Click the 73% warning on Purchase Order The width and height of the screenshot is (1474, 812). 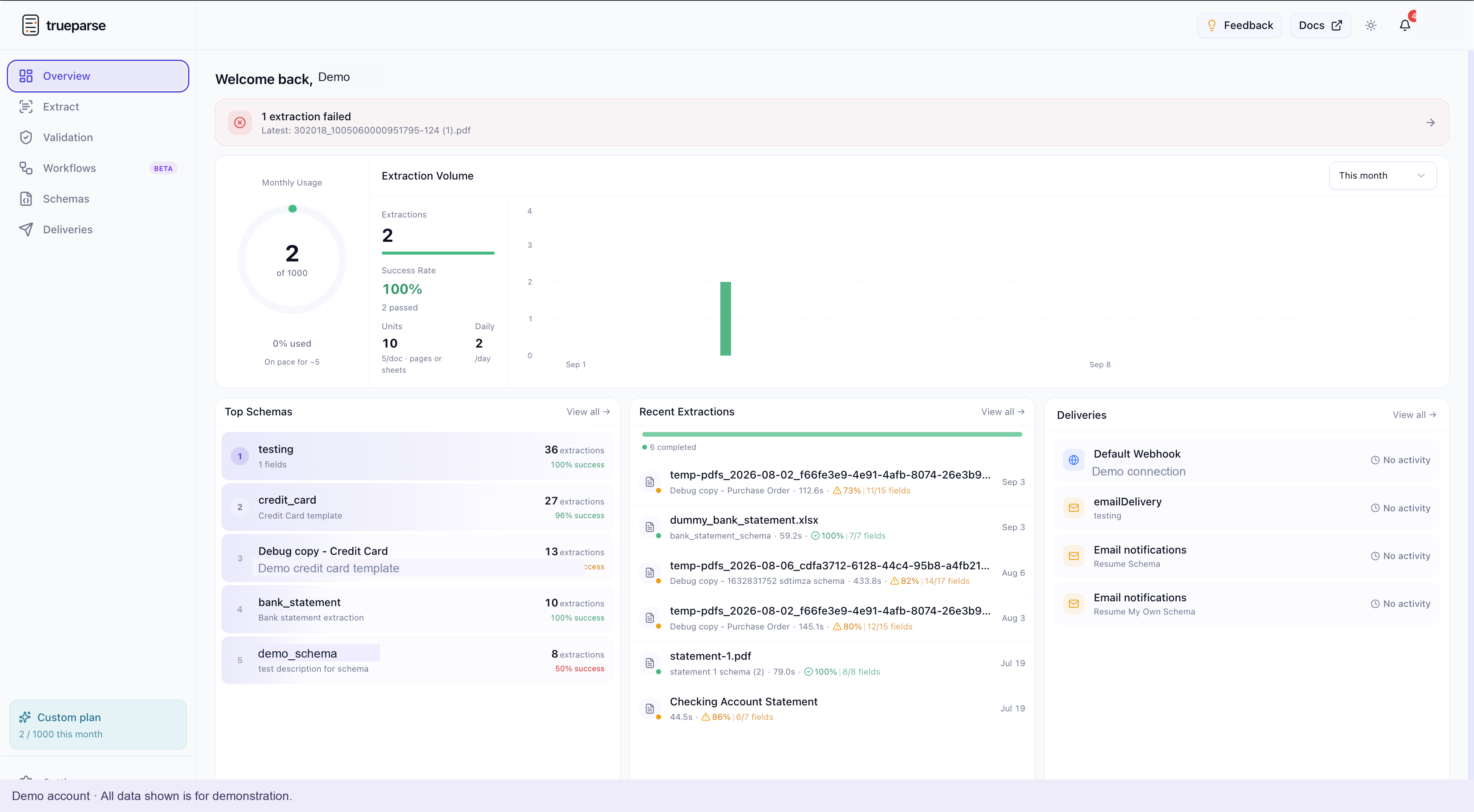point(847,490)
